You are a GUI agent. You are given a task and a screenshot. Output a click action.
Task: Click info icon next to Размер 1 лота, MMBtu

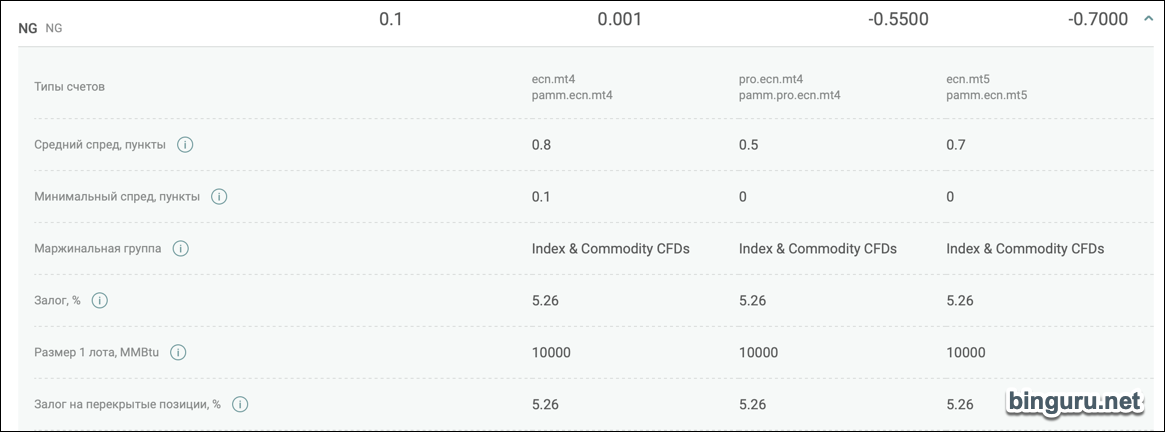point(178,353)
